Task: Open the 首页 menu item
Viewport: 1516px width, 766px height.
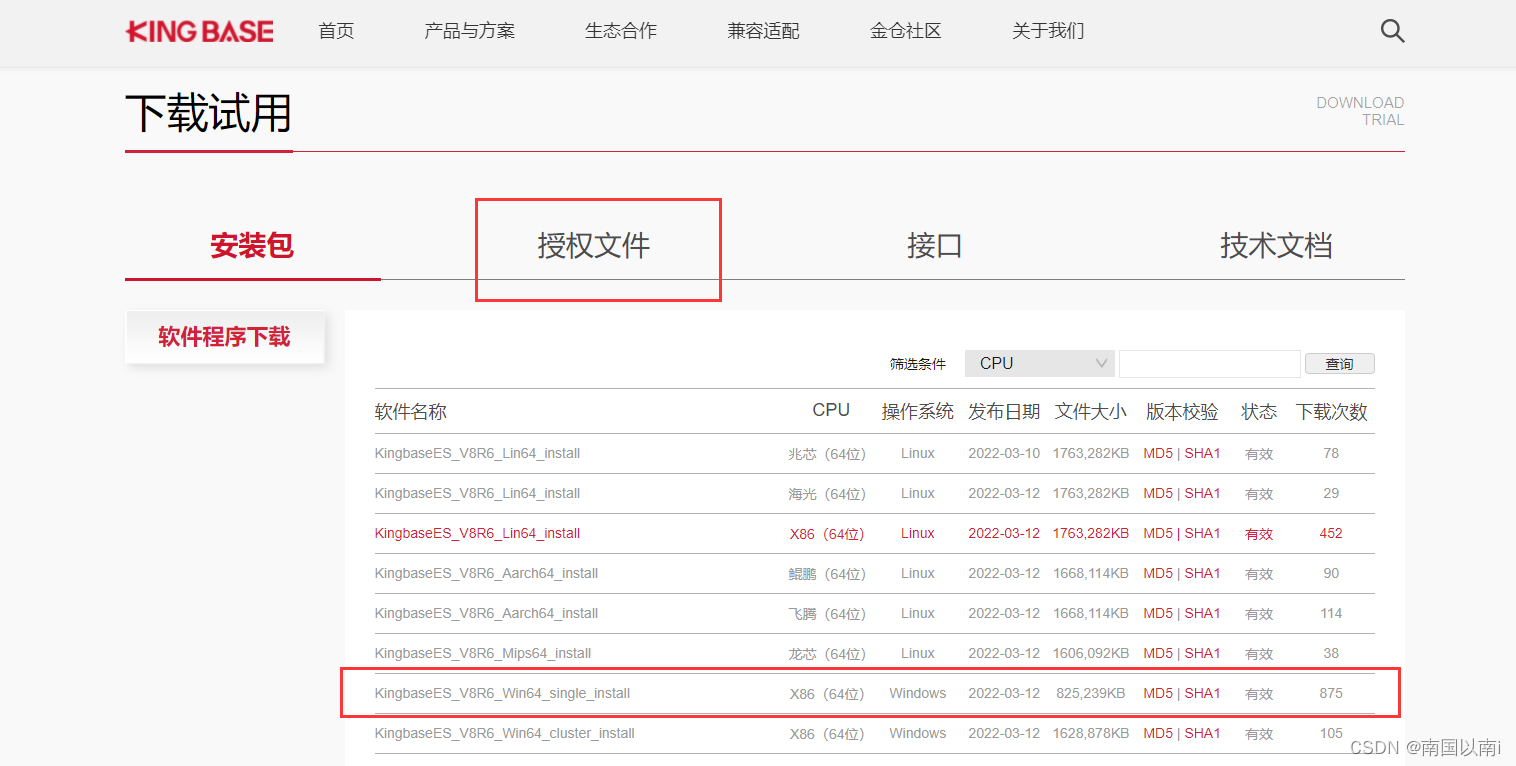Action: click(x=336, y=31)
